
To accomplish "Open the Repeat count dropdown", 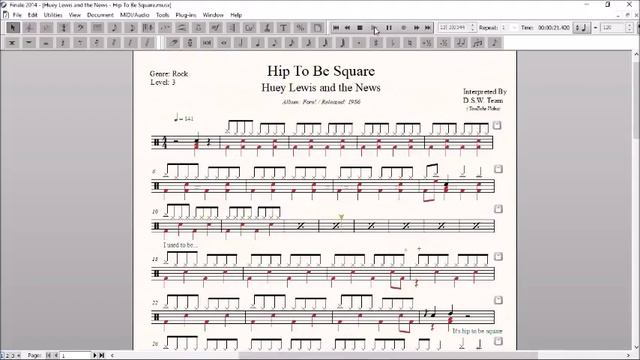I will pyautogui.click(x=514, y=28).
